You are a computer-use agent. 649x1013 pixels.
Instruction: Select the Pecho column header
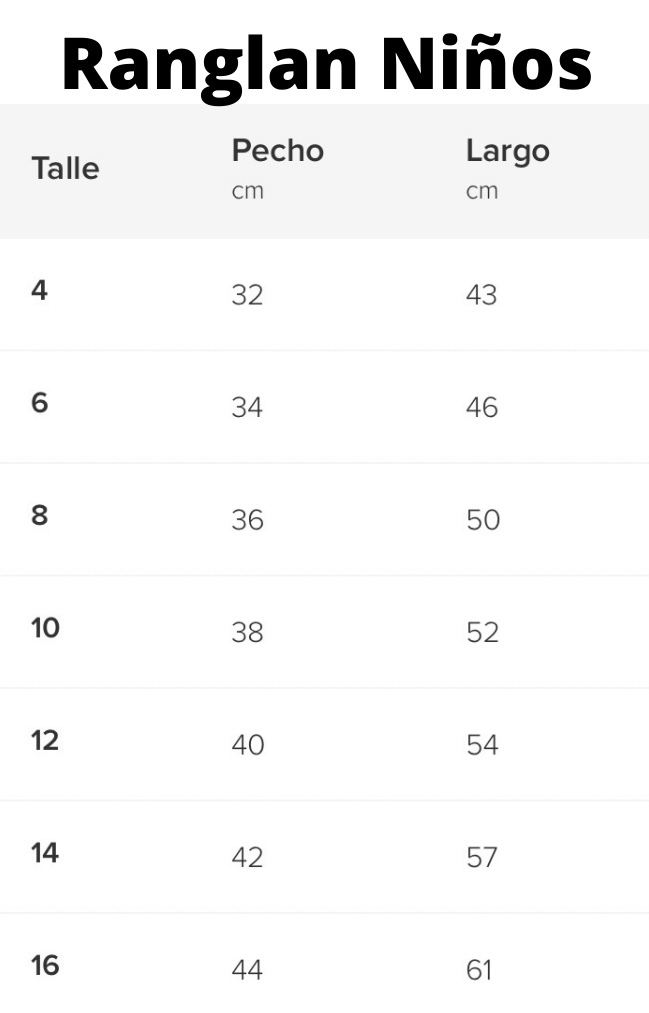pos(278,151)
